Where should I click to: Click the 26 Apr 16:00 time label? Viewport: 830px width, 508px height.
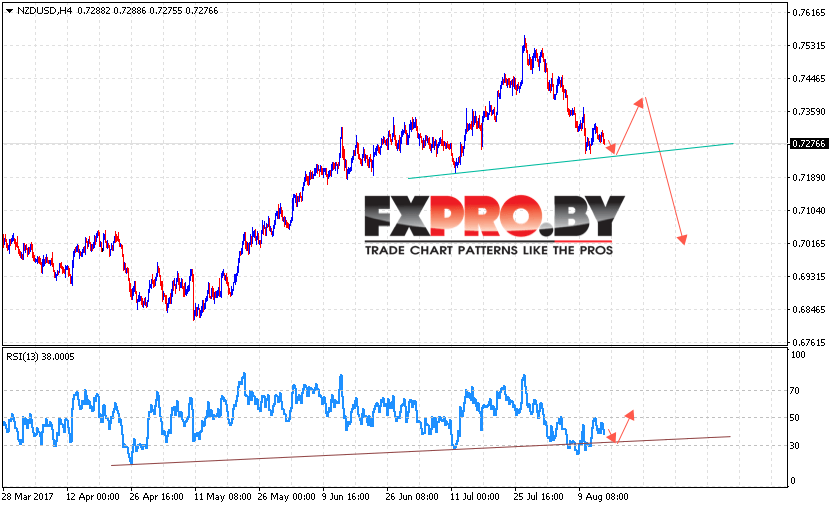pos(157,496)
